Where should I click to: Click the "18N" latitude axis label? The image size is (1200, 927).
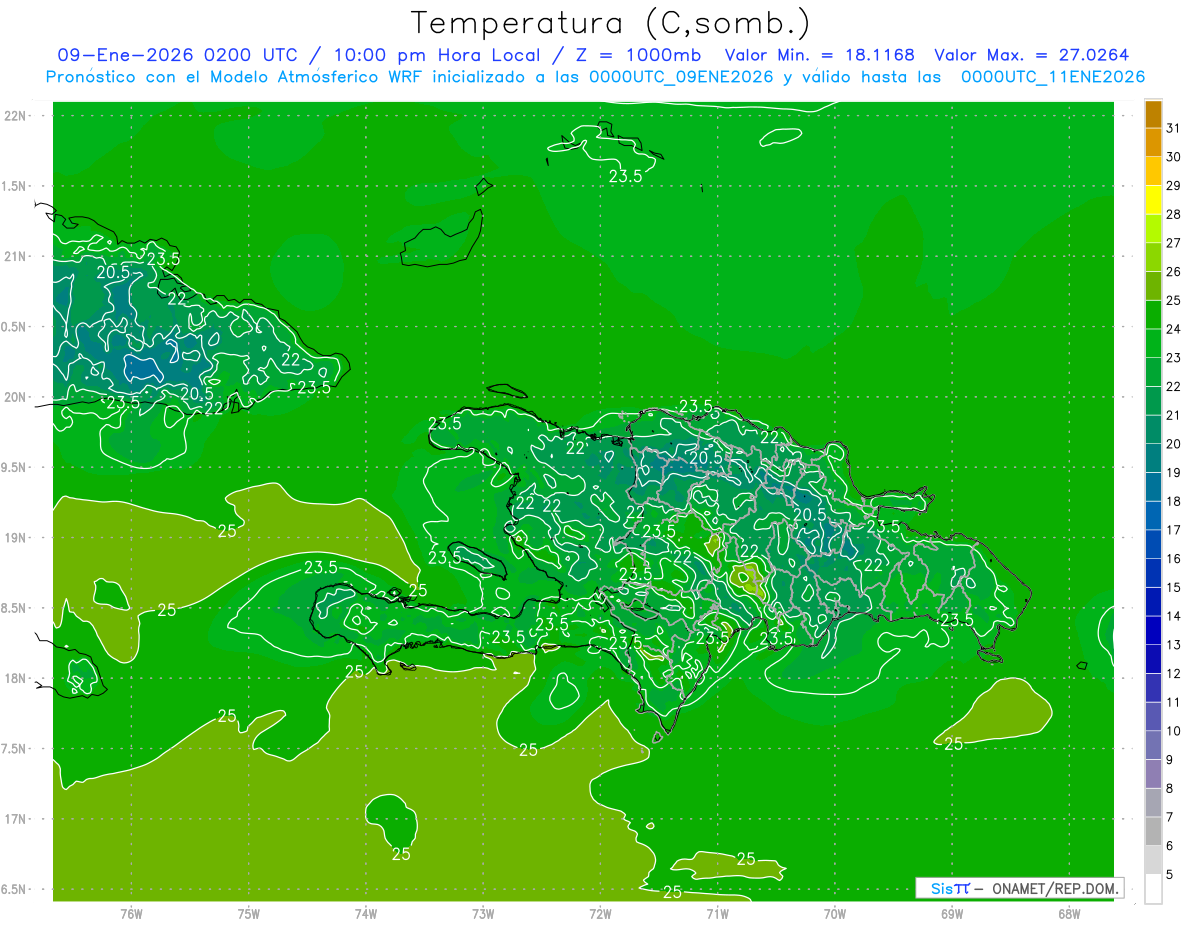(x=15, y=678)
